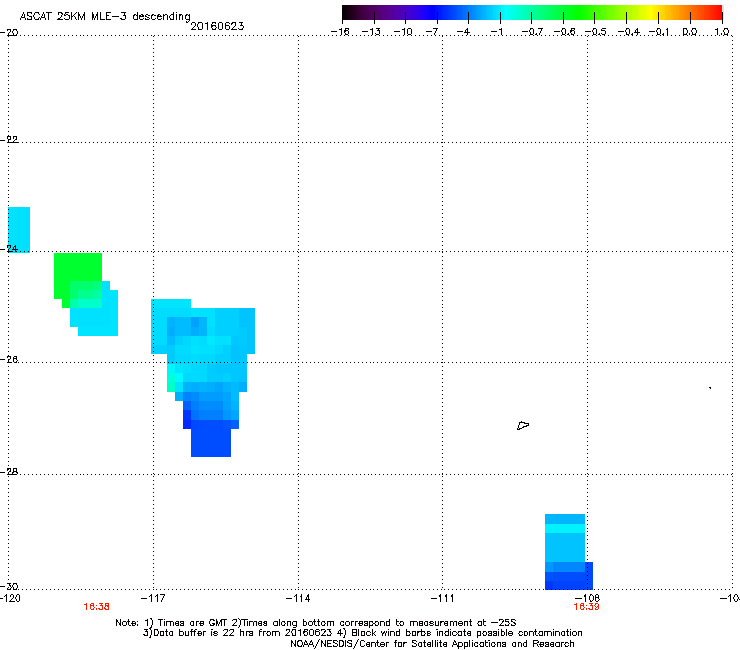
Task: Click the blue data block near -108 longitude
Action: coord(568,552)
